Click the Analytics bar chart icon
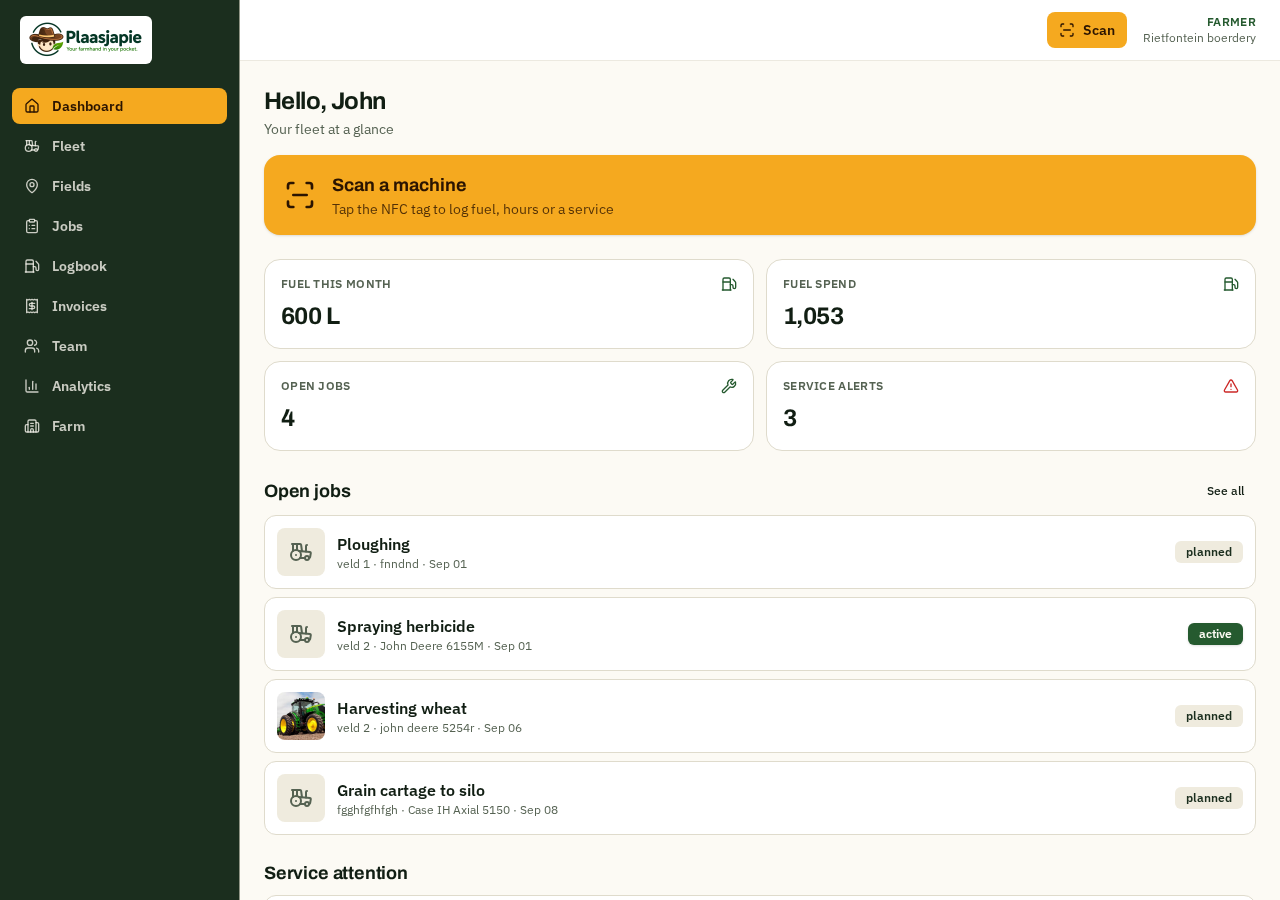The width and height of the screenshot is (1280, 900). click(x=32, y=386)
